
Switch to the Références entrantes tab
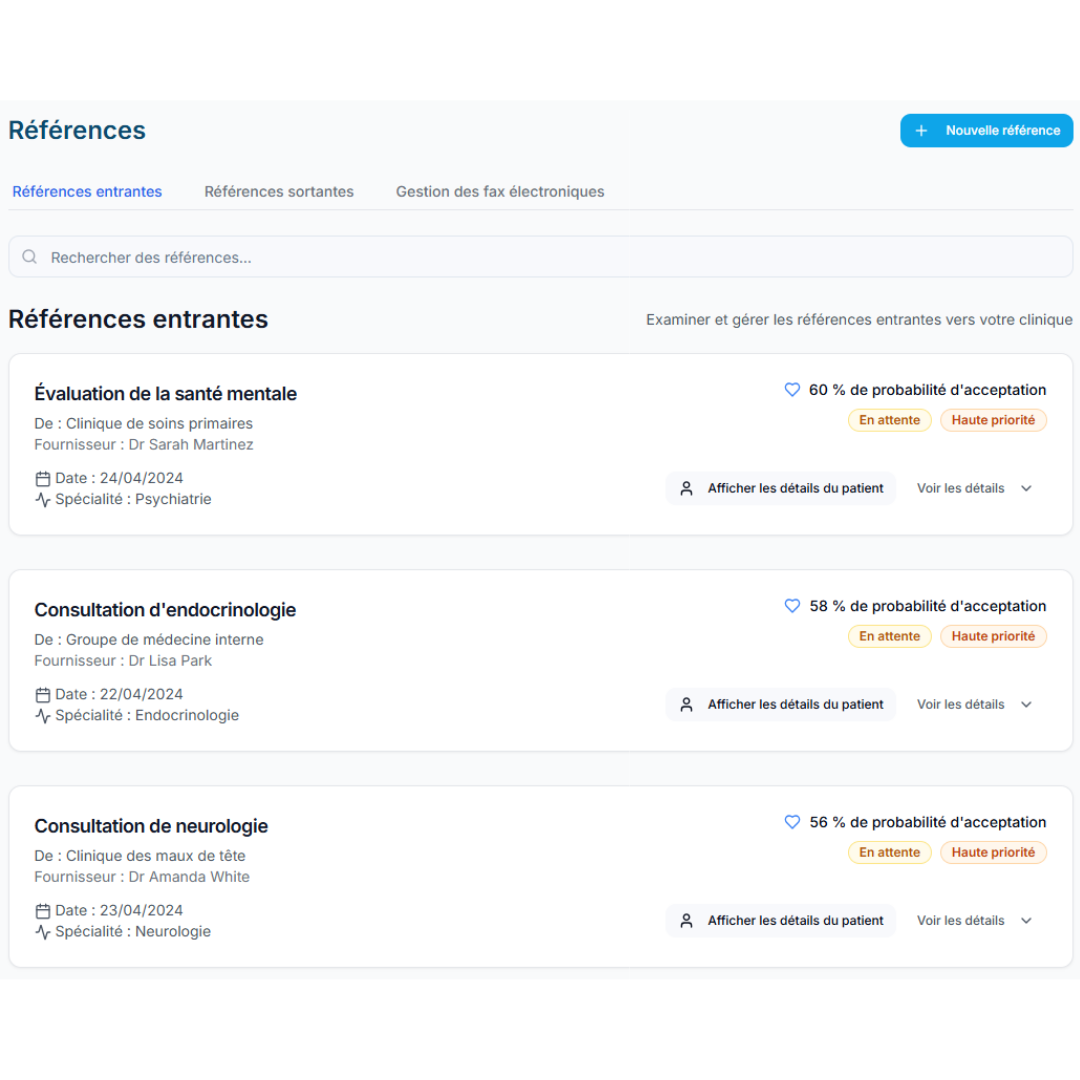tap(87, 191)
